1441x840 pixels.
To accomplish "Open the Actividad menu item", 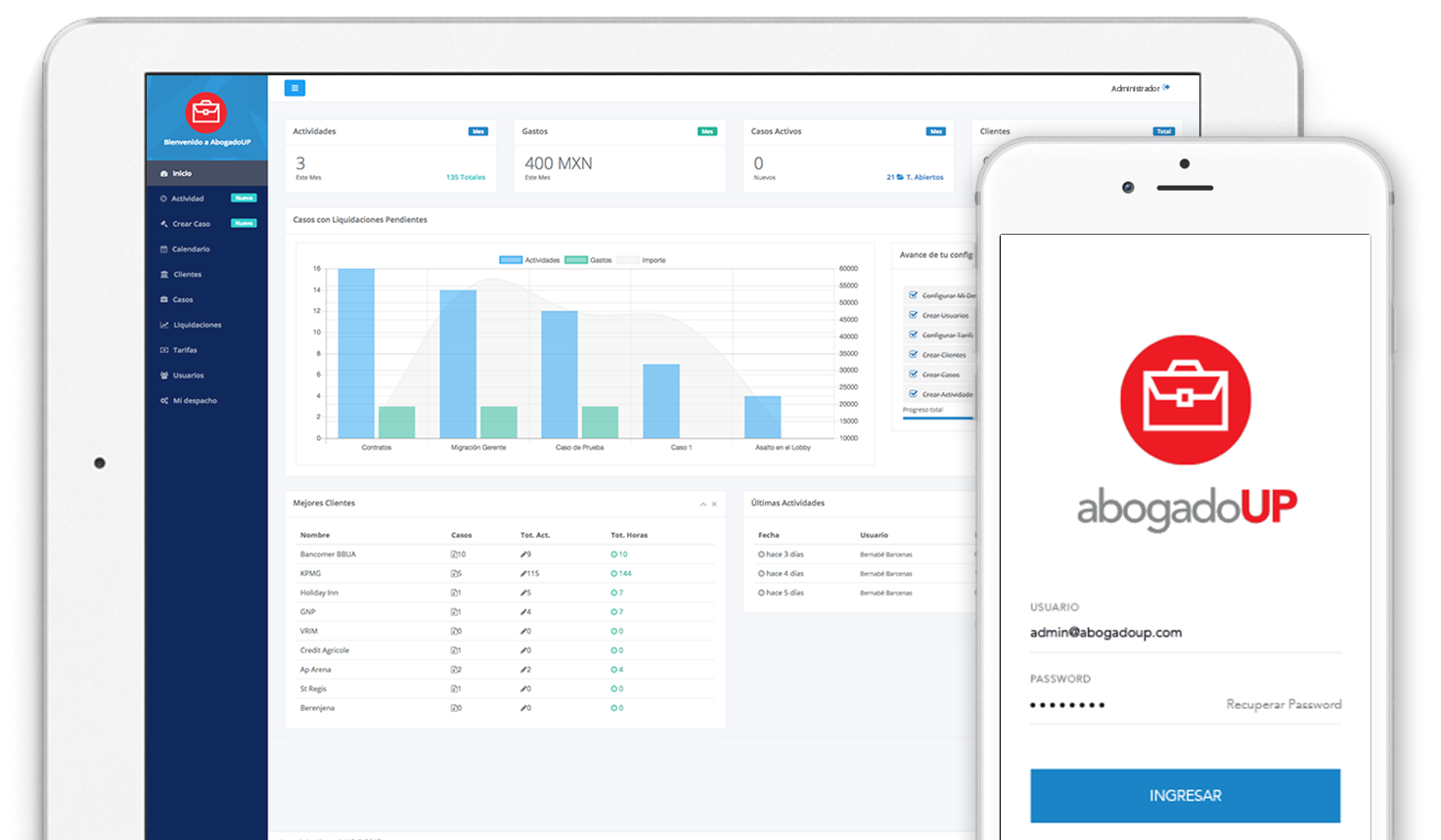I will [x=206, y=199].
